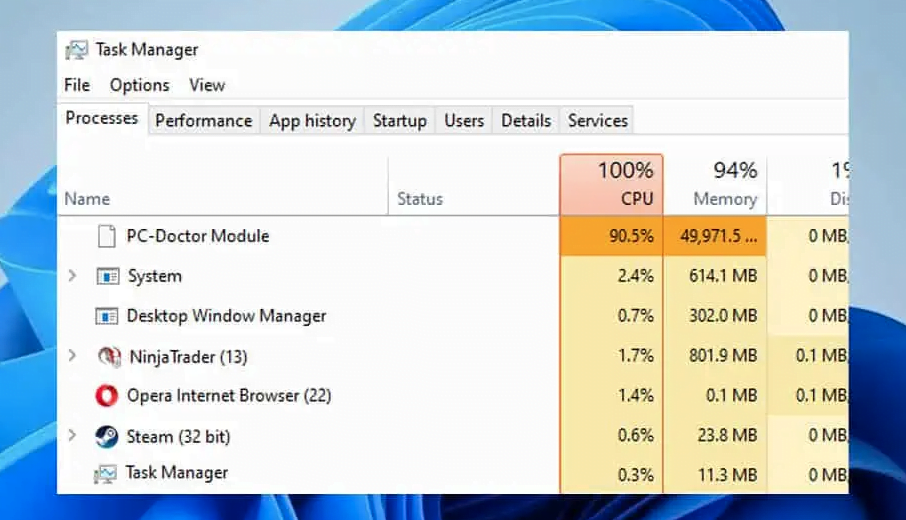
Task: Click NinjaTrader's 0.1 MB disk value
Action: [x=822, y=355]
